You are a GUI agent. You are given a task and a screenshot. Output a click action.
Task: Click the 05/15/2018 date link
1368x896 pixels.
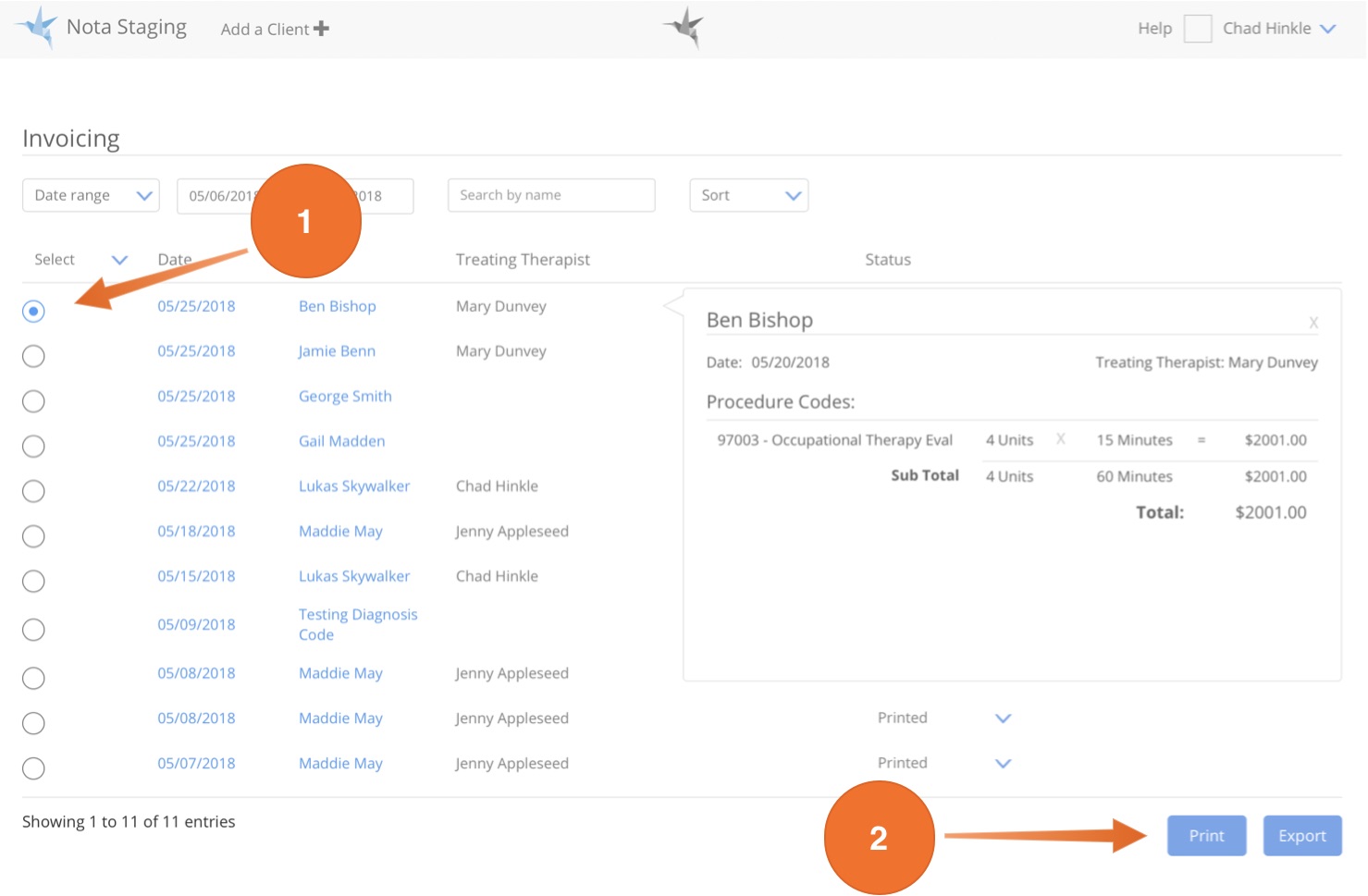tap(196, 576)
